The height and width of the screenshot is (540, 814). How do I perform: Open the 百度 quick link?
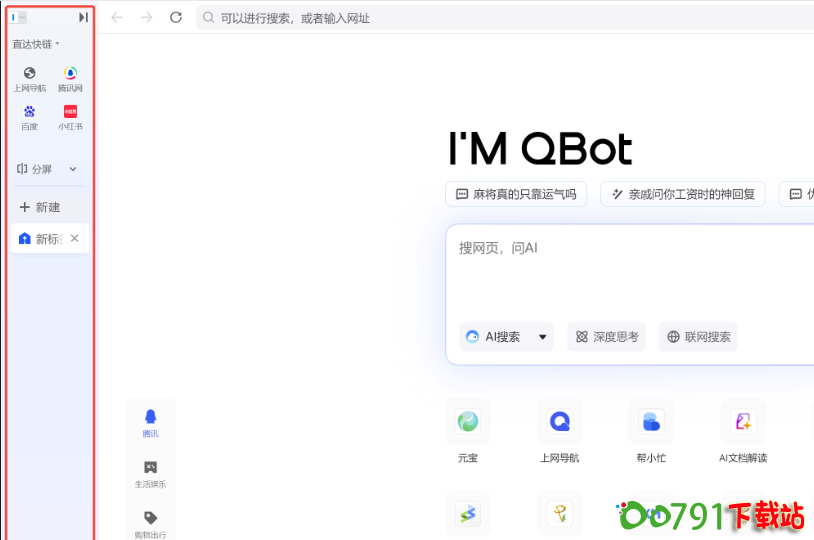click(x=29, y=116)
